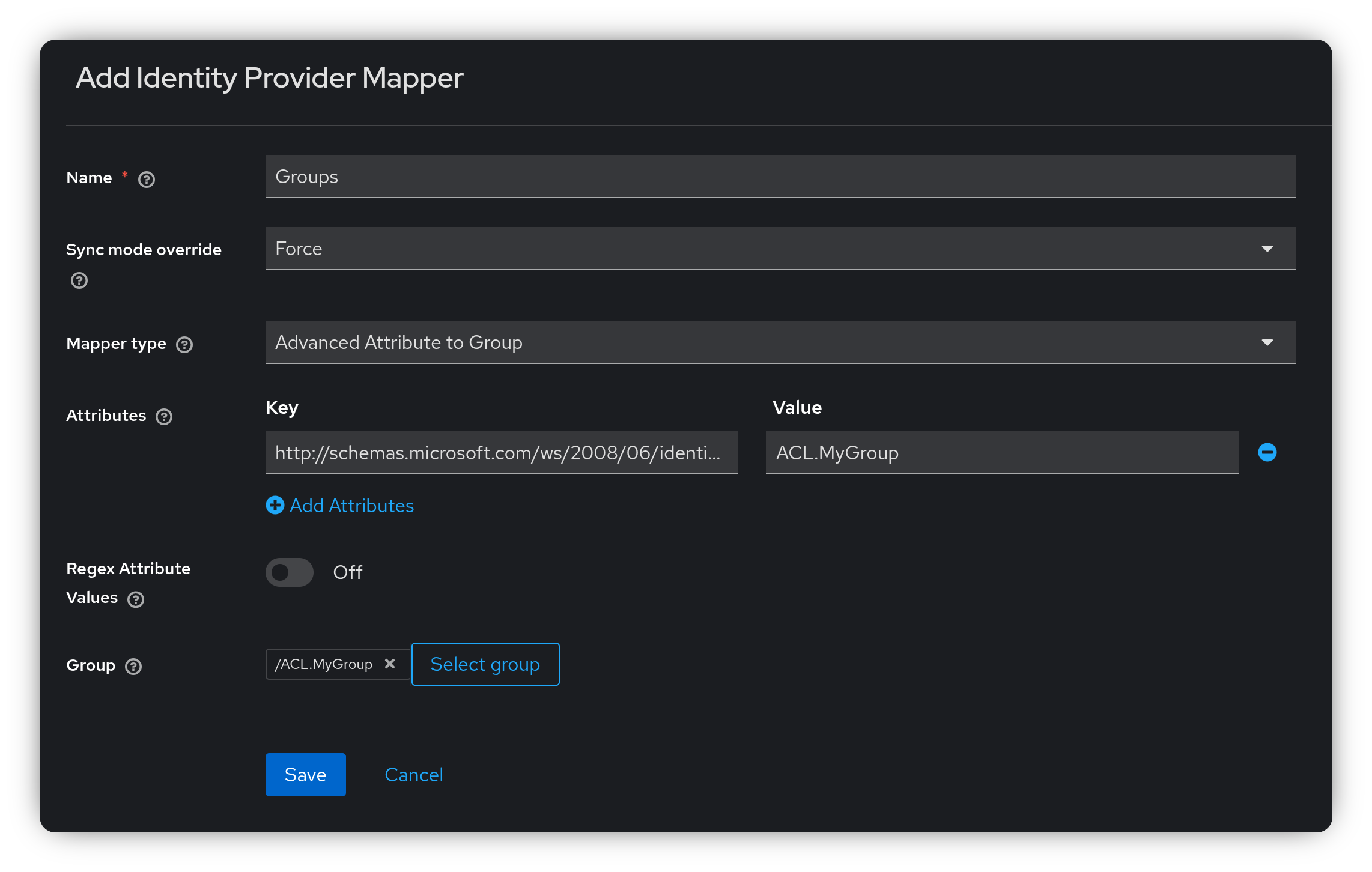Click the Attributes help question icon
This screenshot has width=1372, height=872.
coord(164,417)
